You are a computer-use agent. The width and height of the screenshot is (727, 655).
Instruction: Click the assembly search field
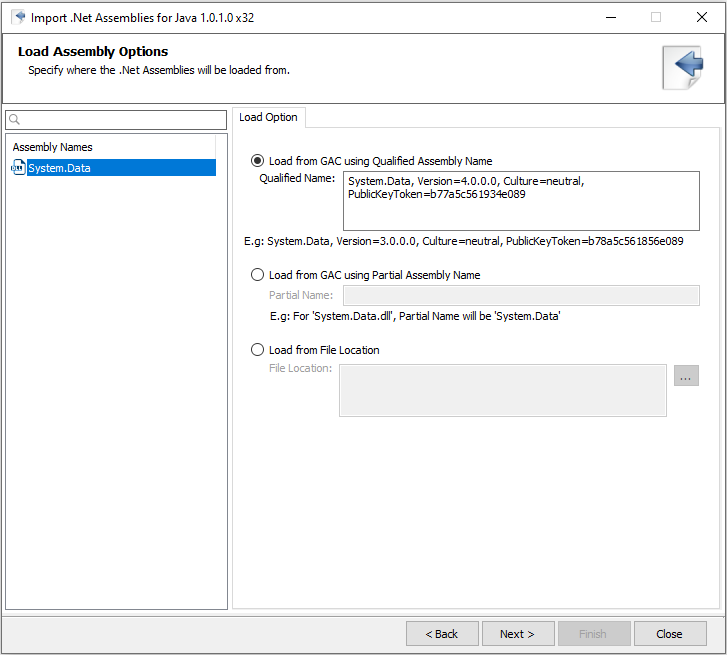(124, 120)
